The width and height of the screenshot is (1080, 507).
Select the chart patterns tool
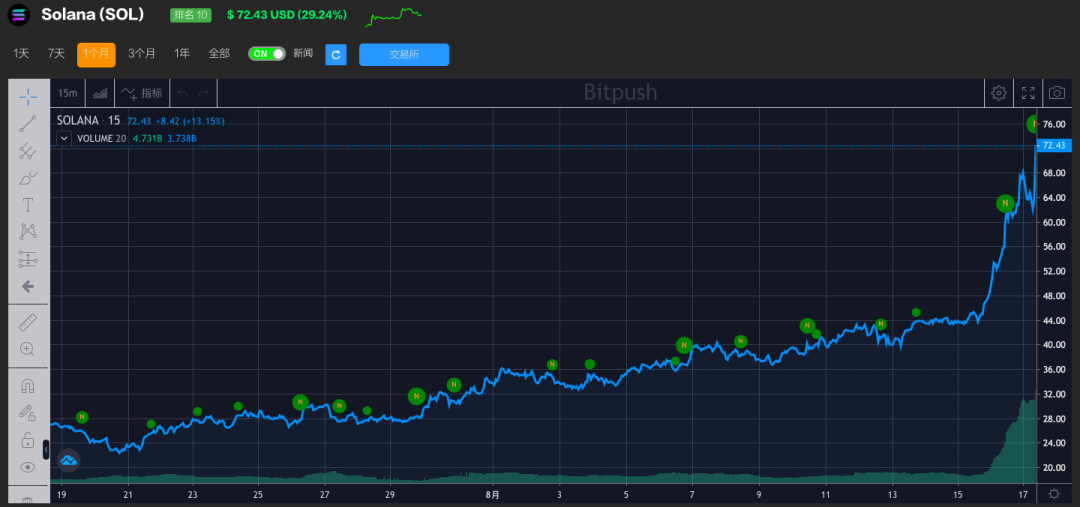pos(28,231)
